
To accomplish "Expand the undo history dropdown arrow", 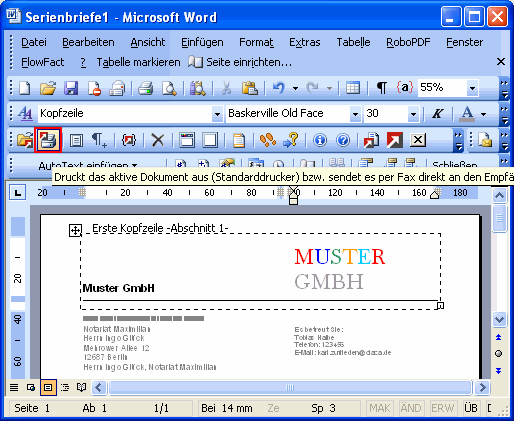I will 295,88.
